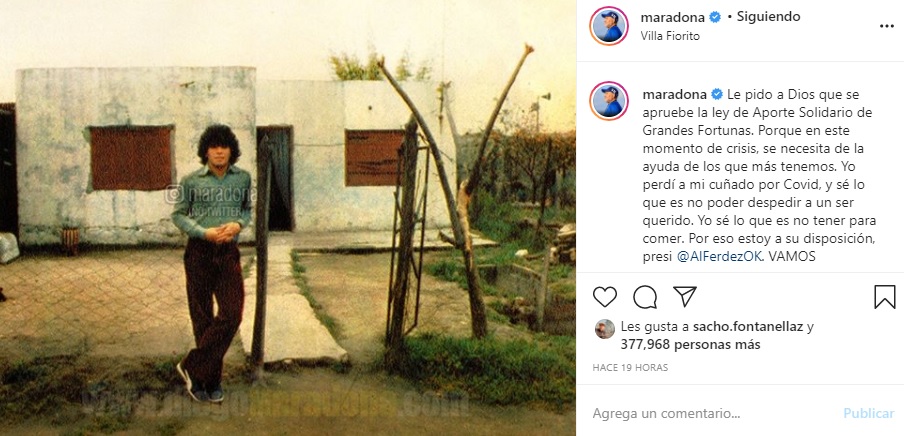
Task: Open comments with the speech bubble icon
Action: (645, 296)
